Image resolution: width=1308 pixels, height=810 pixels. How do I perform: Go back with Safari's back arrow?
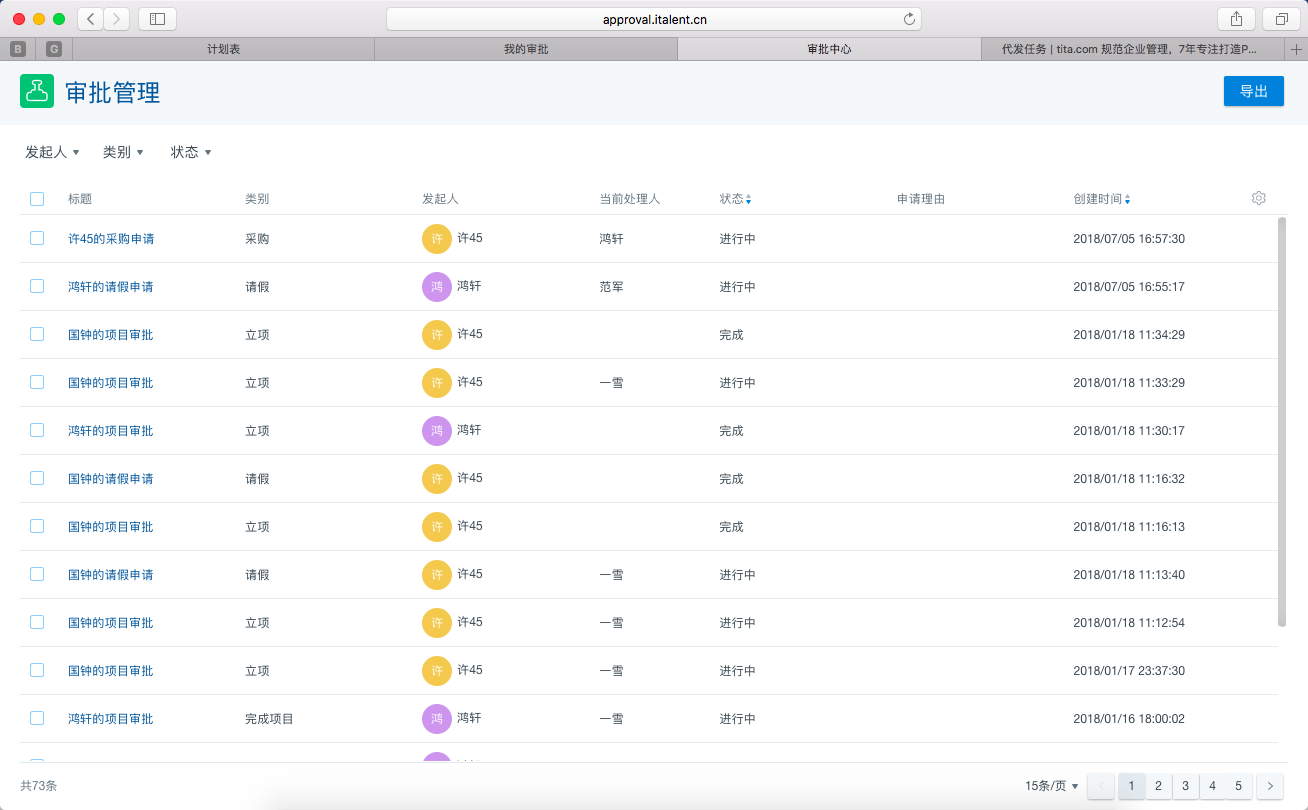pos(91,18)
